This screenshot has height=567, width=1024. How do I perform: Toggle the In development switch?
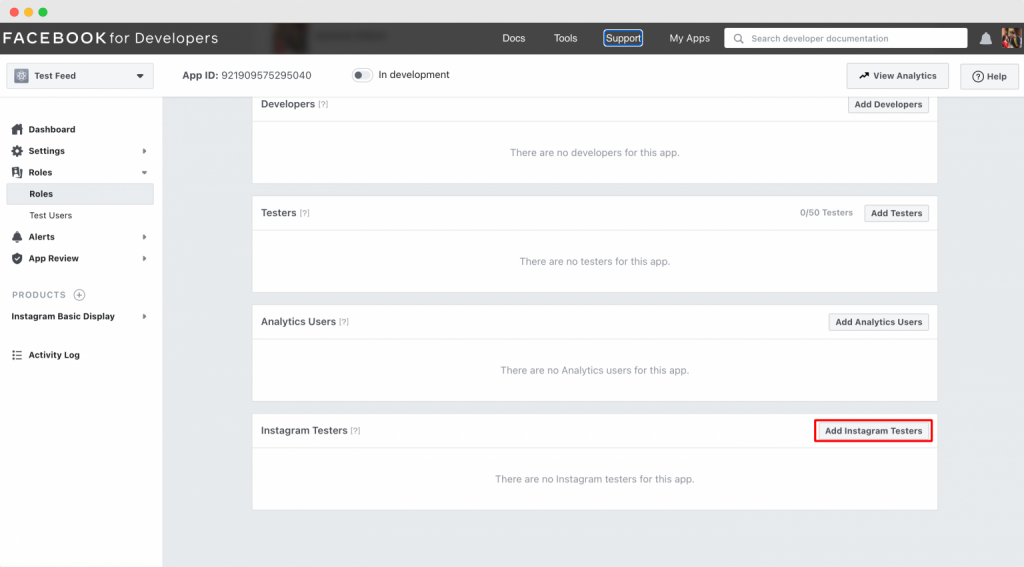[x=362, y=75]
